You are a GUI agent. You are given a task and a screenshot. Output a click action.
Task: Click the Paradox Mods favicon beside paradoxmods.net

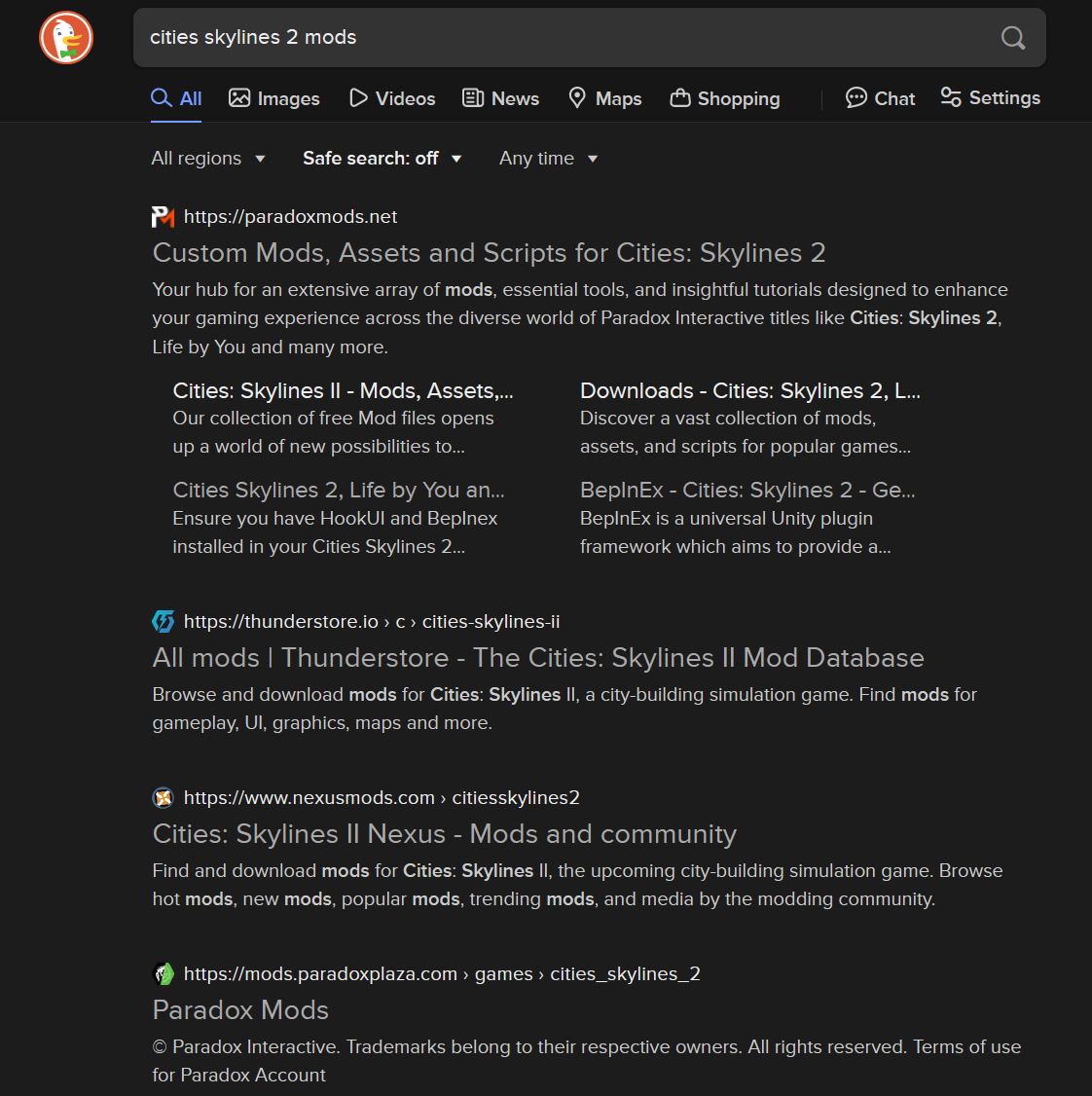point(163,217)
